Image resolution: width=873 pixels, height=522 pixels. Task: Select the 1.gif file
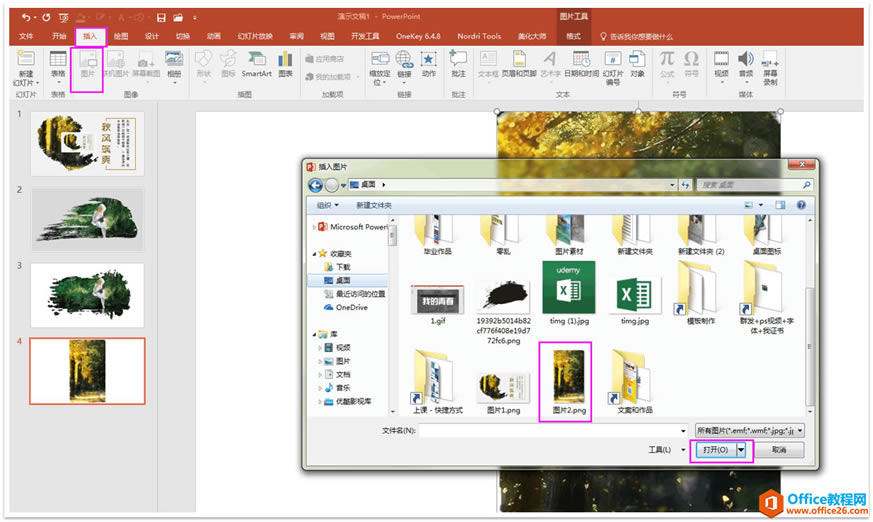(x=438, y=305)
